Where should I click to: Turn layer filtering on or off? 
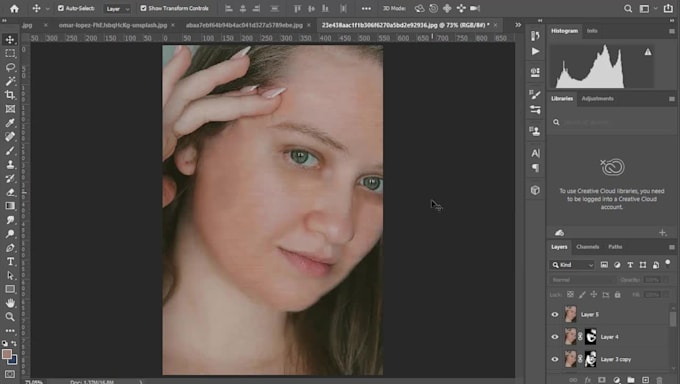668,263
